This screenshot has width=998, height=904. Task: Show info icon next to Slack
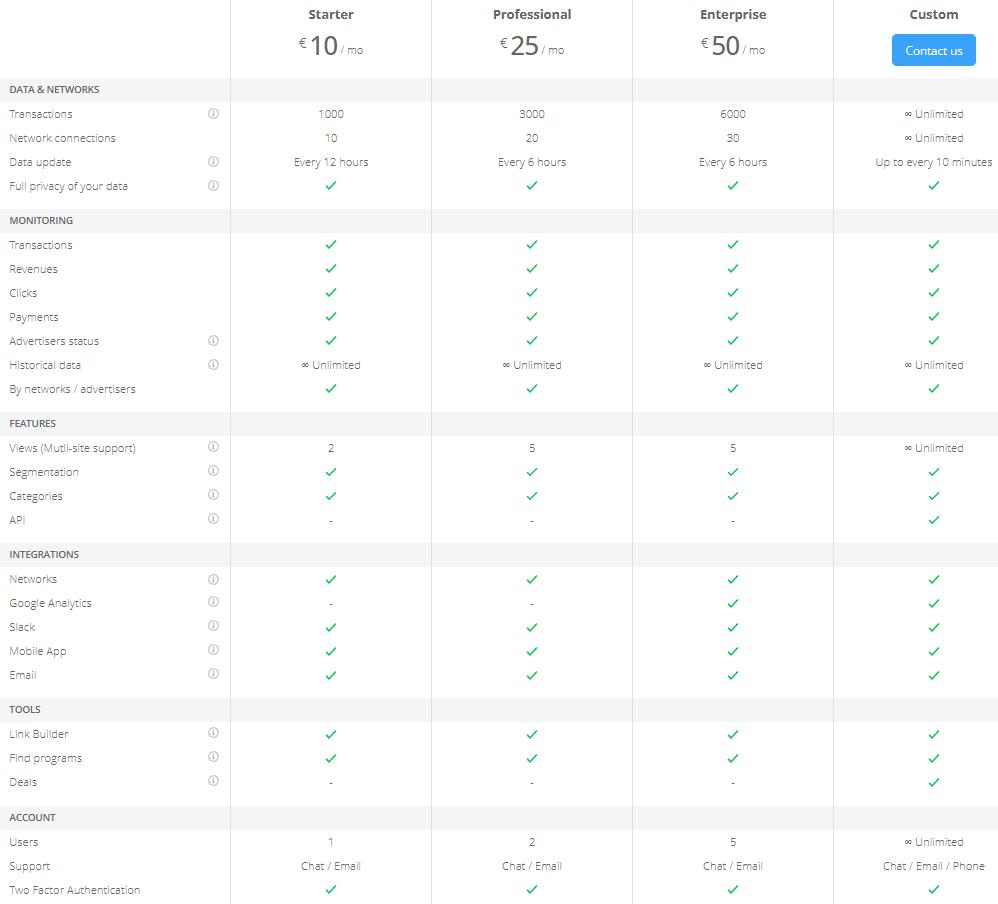coord(214,626)
